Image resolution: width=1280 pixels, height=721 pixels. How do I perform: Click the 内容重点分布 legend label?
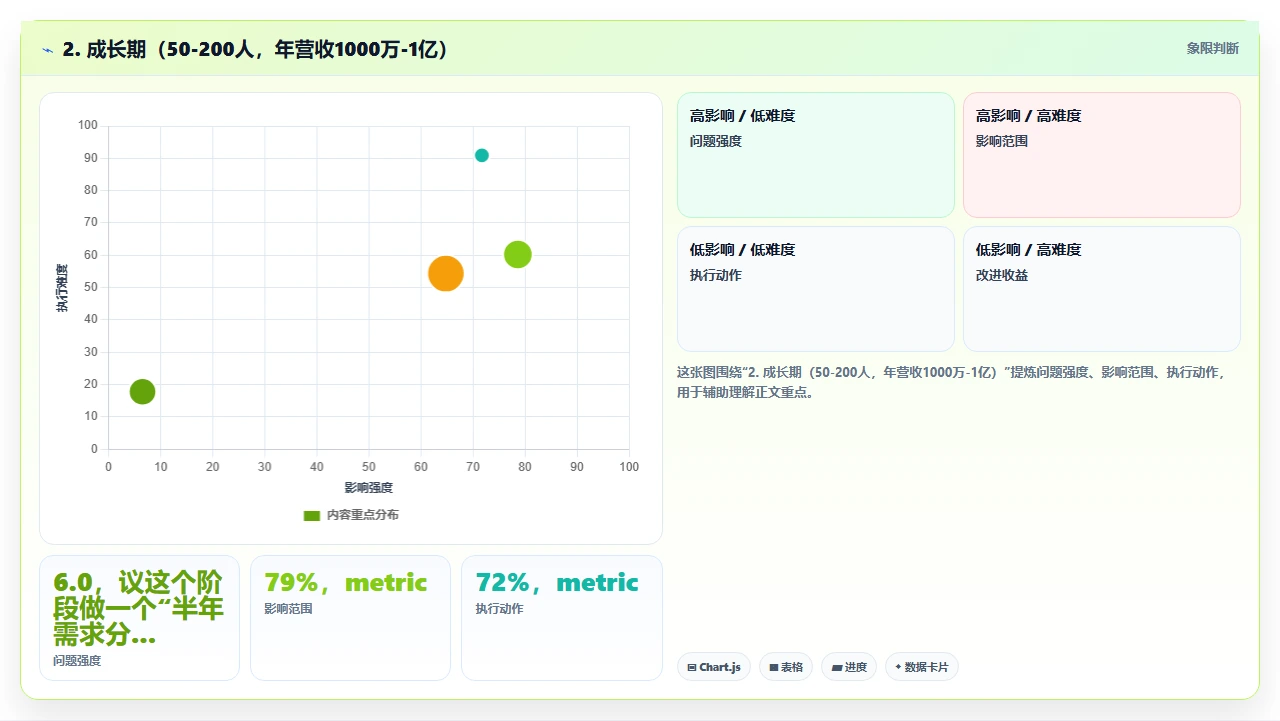(x=363, y=515)
